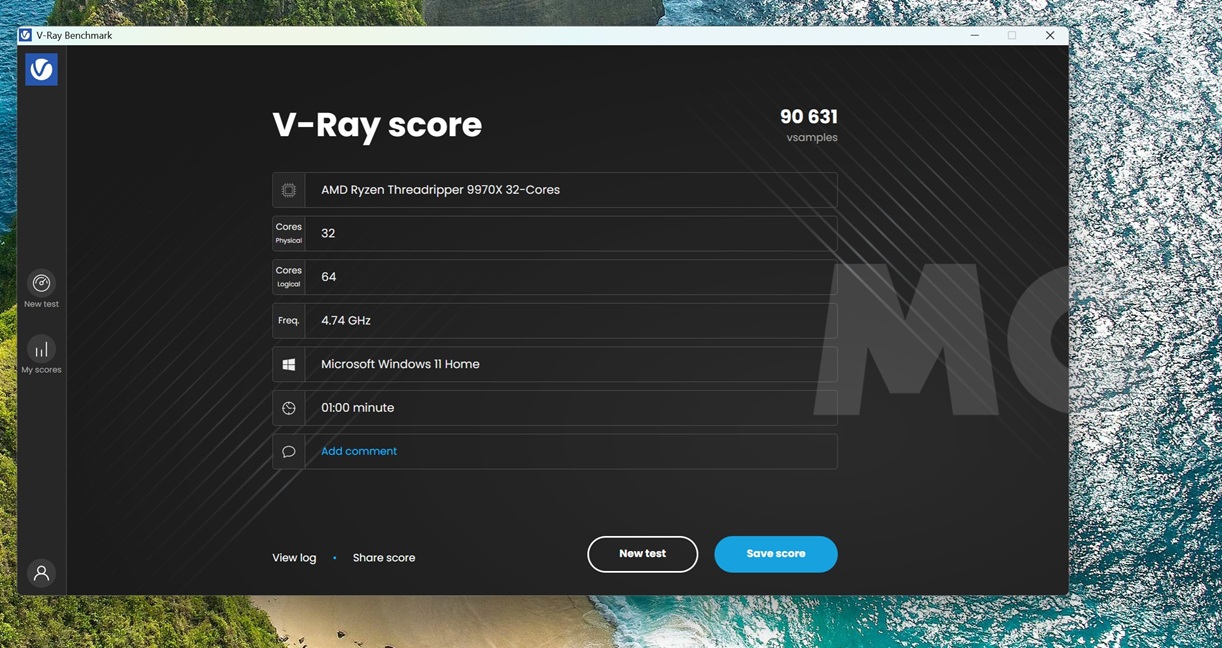
Task: Click the speech bubble comment icon
Action: [x=289, y=452]
